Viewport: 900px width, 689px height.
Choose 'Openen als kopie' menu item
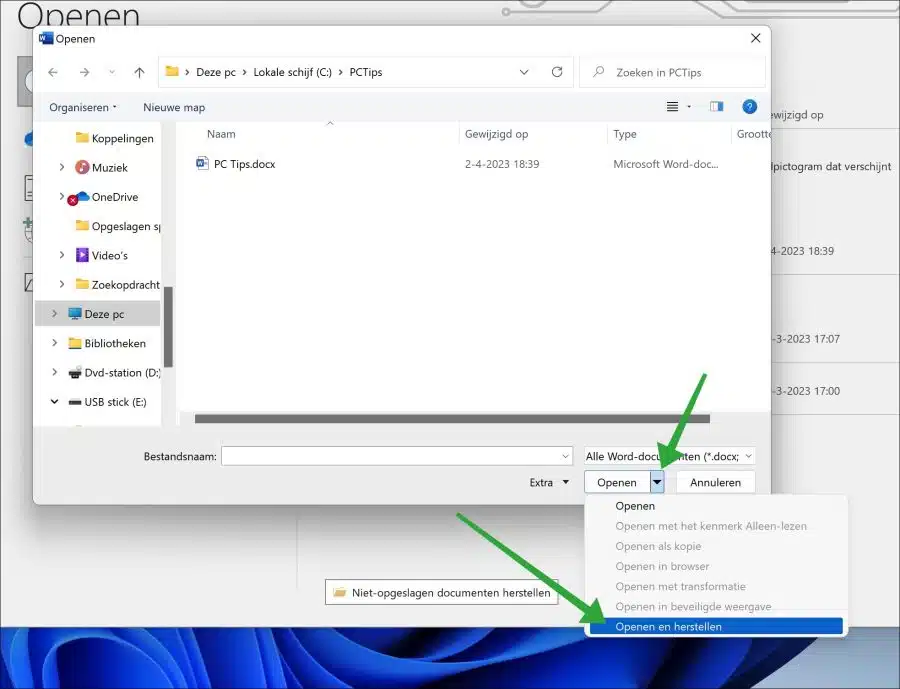pyautogui.click(x=716, y=546)
